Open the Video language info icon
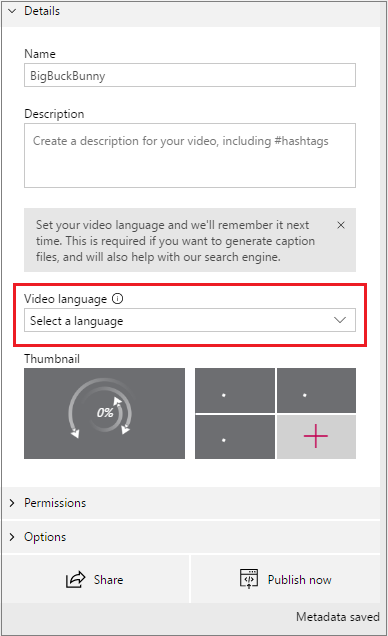 click(x=118, y=299)
